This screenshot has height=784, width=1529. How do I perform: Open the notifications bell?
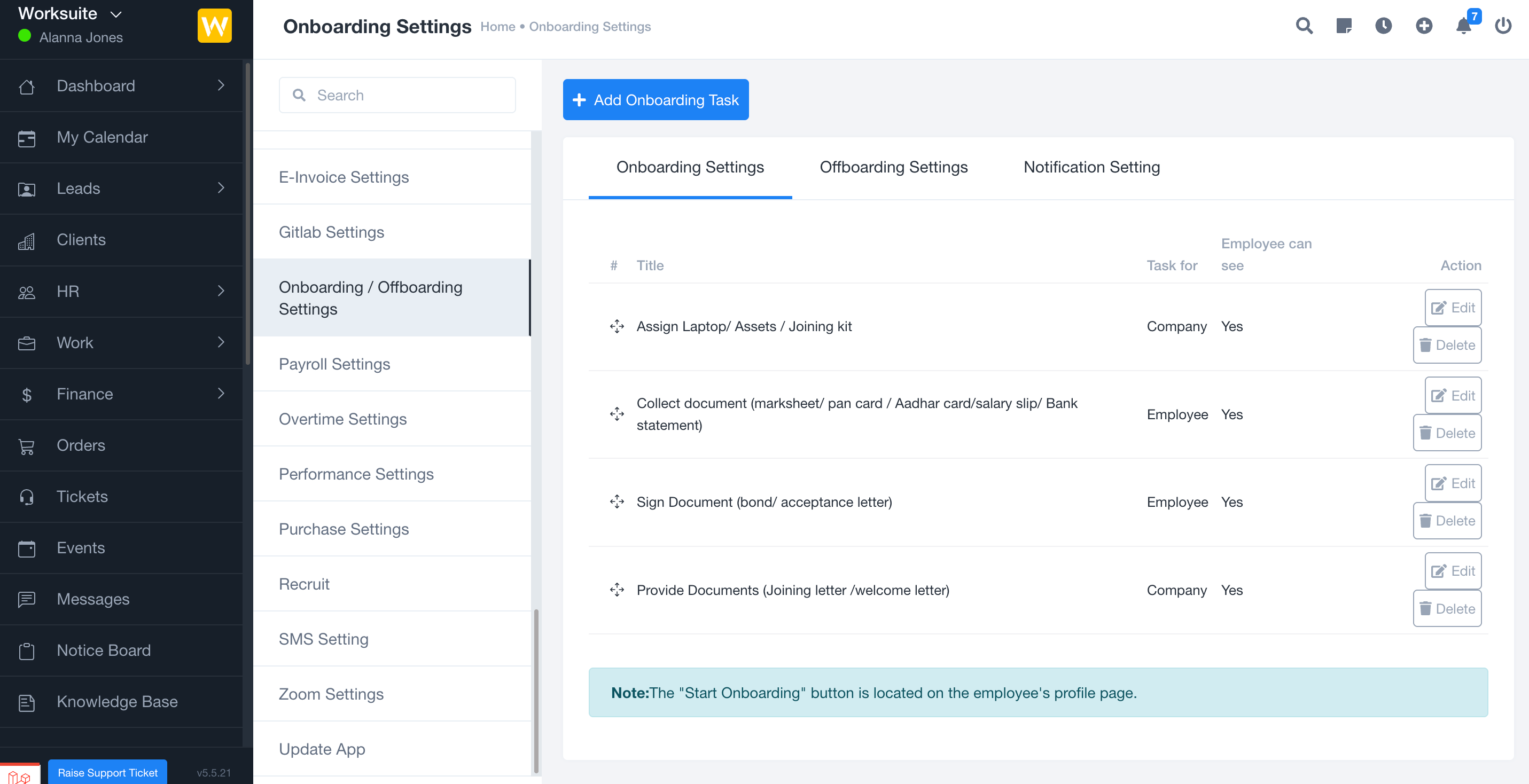coord(1463,26)
